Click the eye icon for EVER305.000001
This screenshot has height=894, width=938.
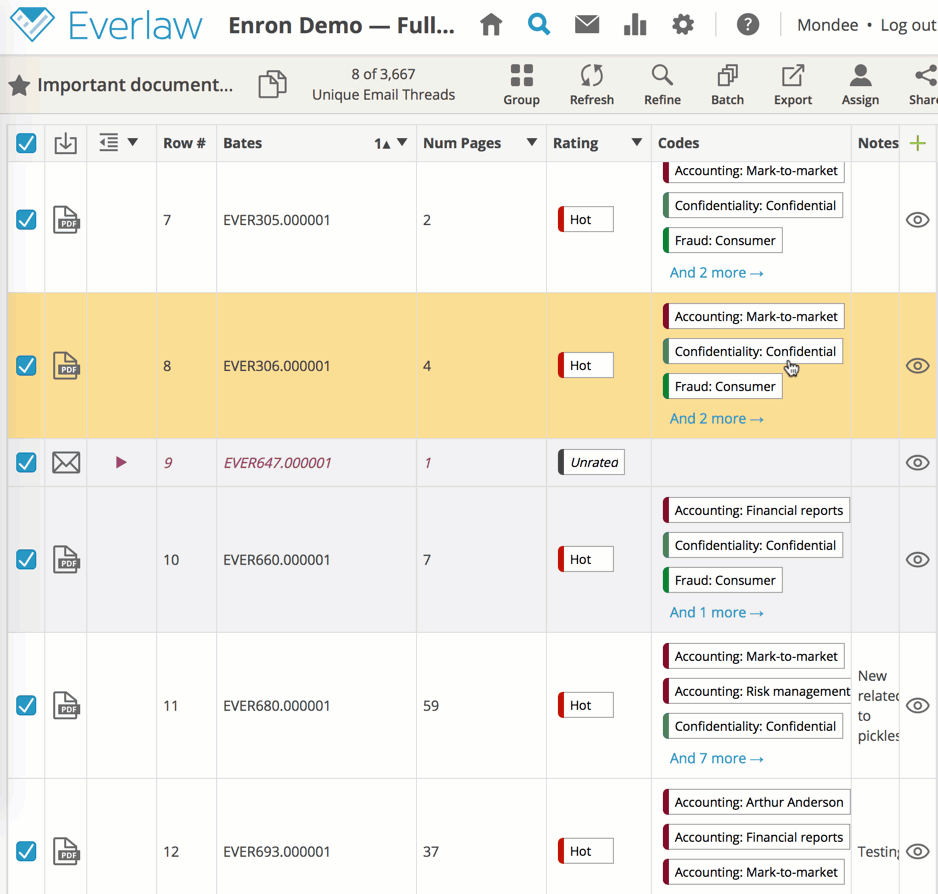pyautogui.click(x=917, y=220)
